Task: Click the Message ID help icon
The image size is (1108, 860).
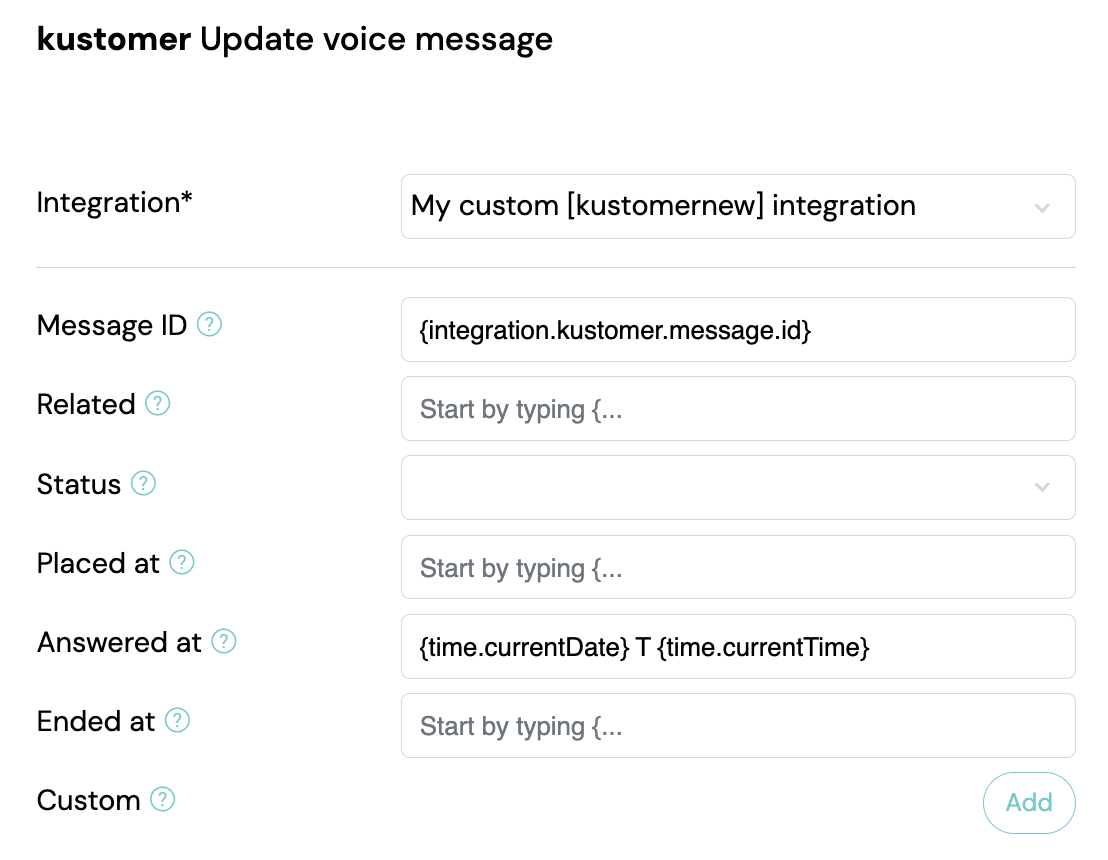Action: pyautogui.click(x=209, y=324)
